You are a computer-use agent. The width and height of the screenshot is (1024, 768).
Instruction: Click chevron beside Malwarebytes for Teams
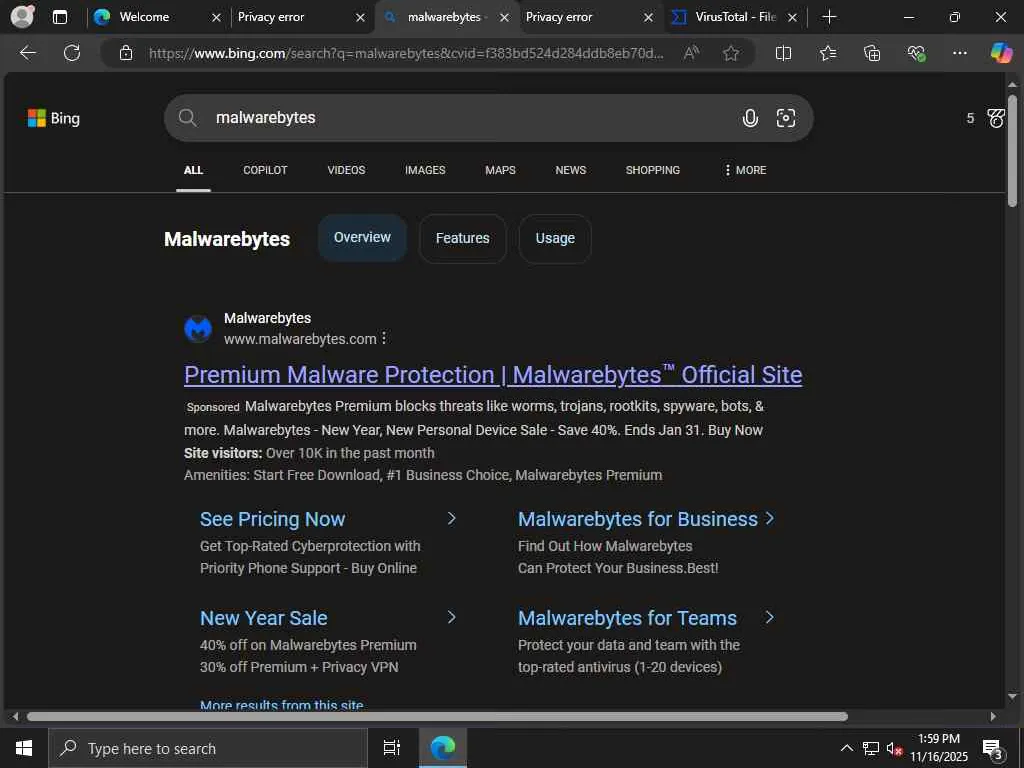click(770, 617)
